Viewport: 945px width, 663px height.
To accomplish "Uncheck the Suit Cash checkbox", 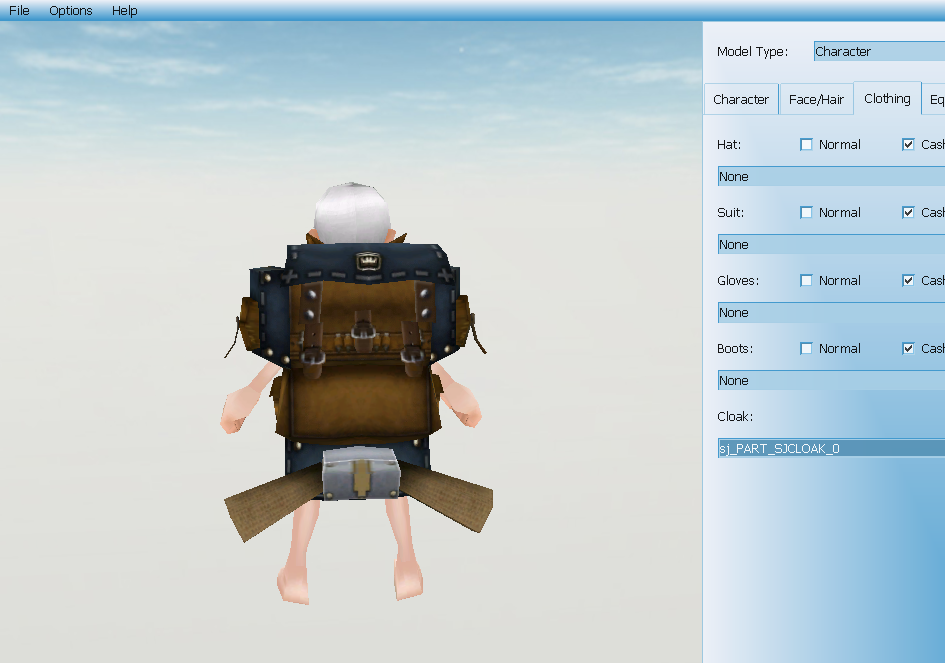I will 908,213.
